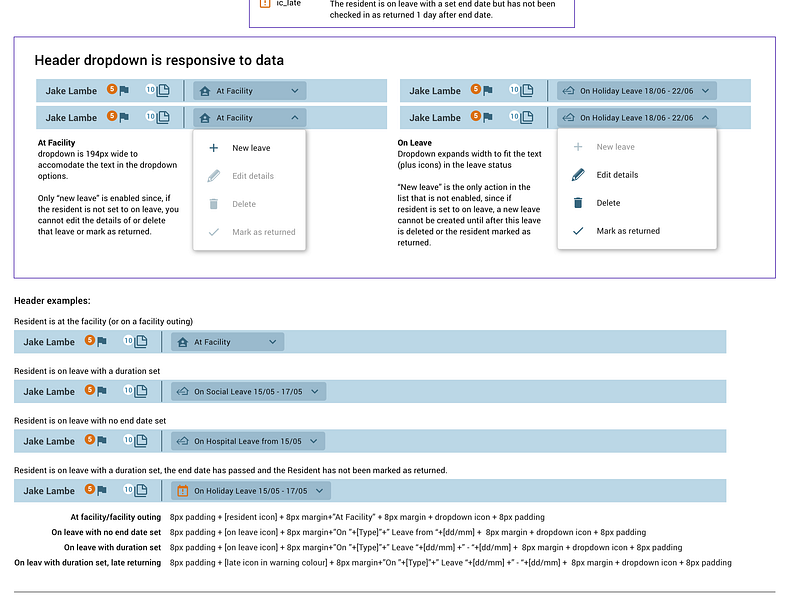The height and width of the screenshot is (600, 800).
Task: Open the At Facility dropdown under Header examples
Action: point(228,342)
